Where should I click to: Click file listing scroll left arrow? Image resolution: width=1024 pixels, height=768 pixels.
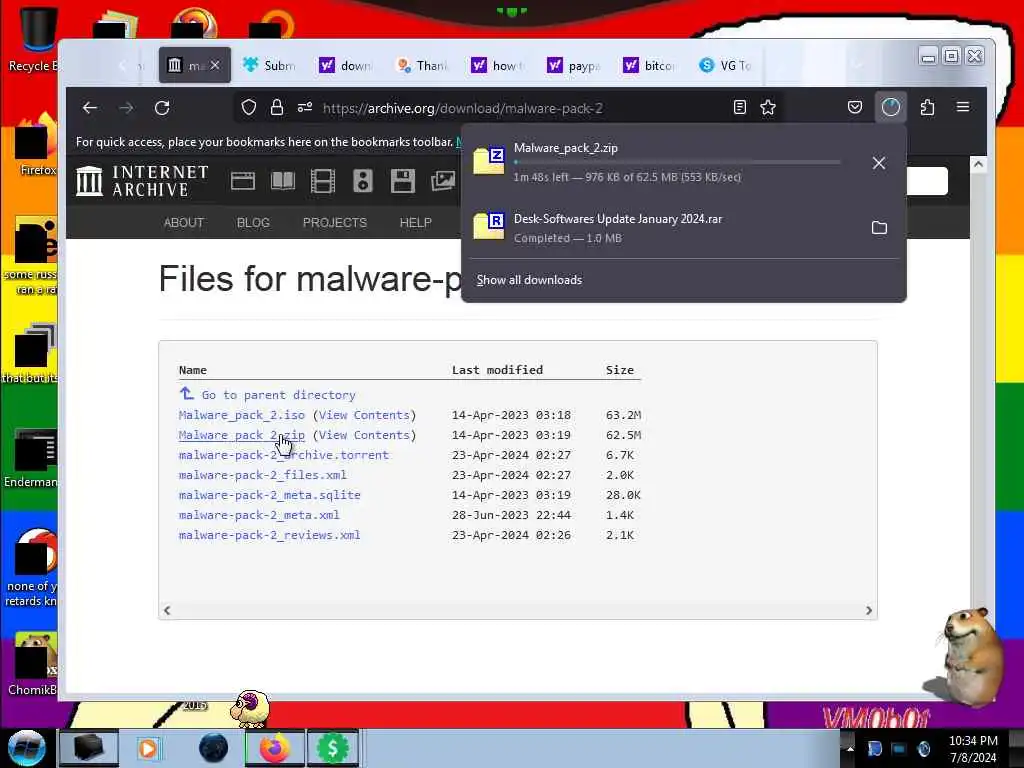point(167,610)
